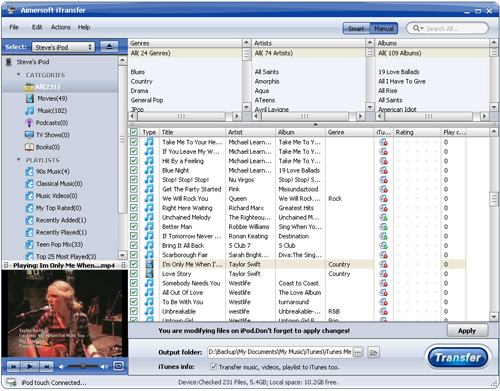Select the Music(182) category

point(52,111)
